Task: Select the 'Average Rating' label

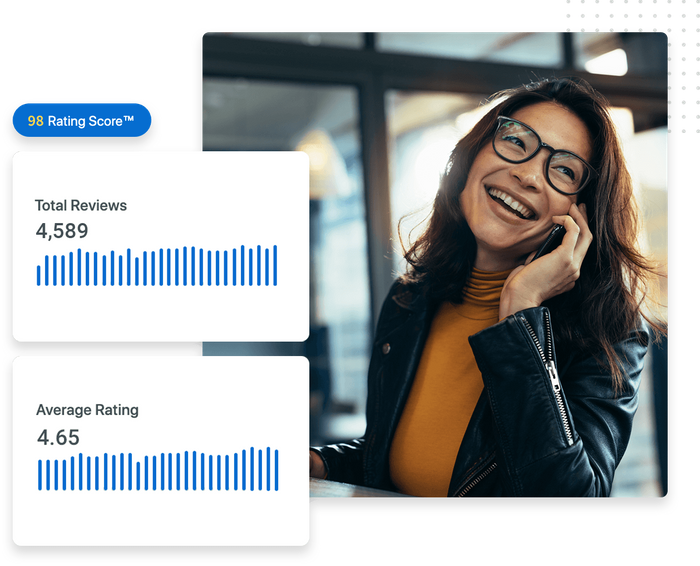Action: [x=88, y=410]
